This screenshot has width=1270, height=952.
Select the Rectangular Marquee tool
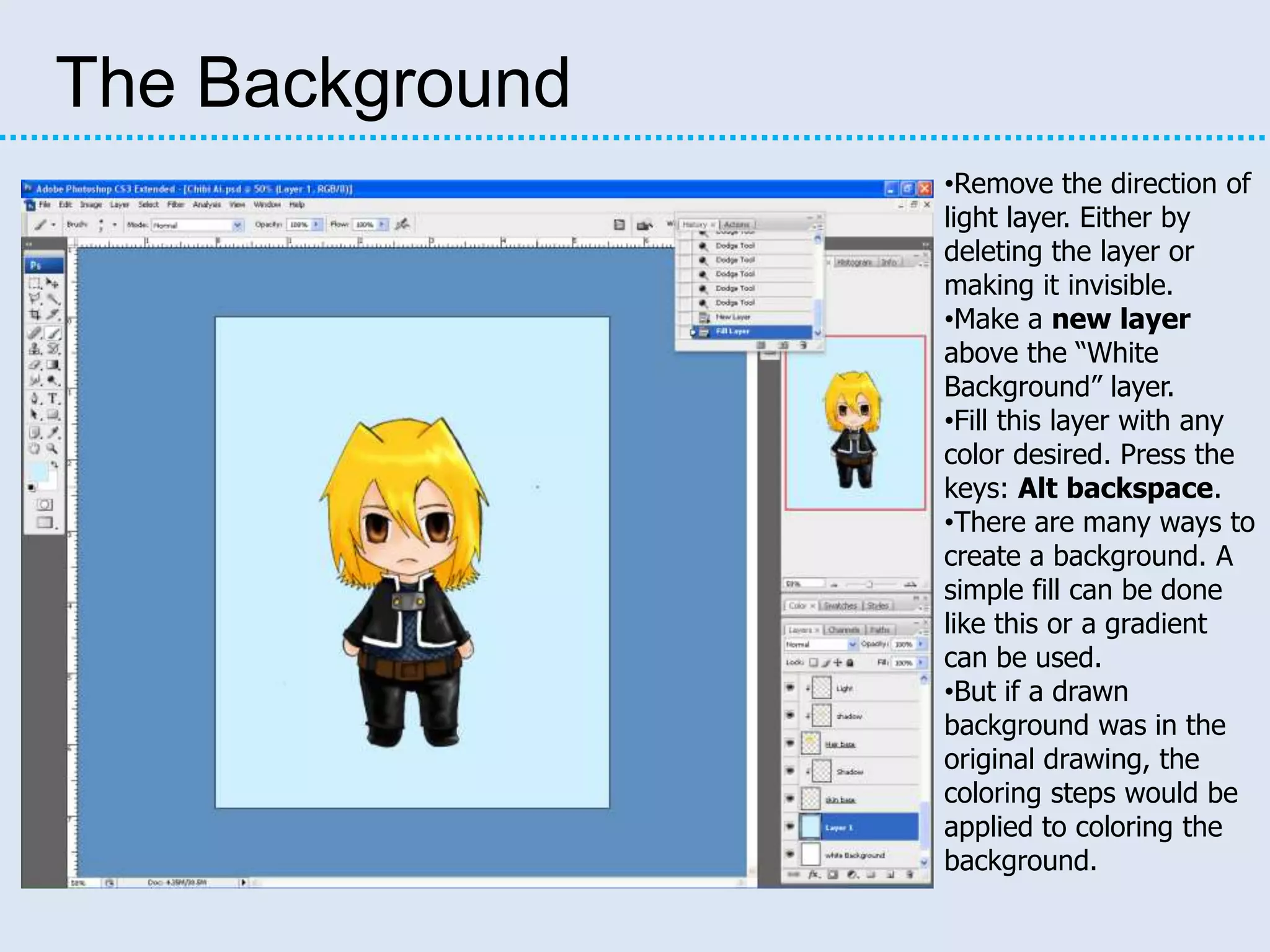click(35, 283)
